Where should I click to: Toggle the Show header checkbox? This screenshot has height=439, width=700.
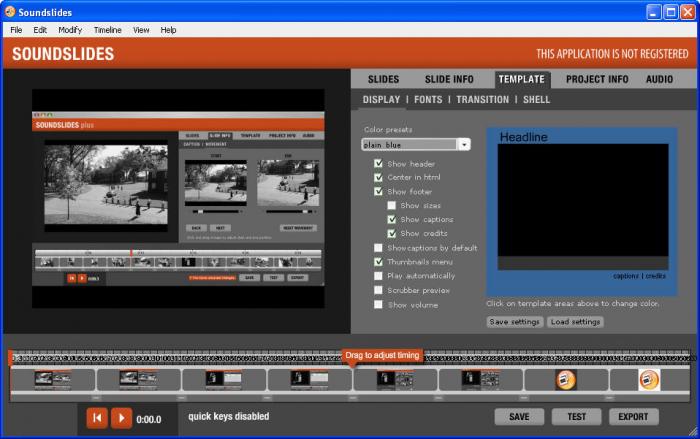coord(379,164)
